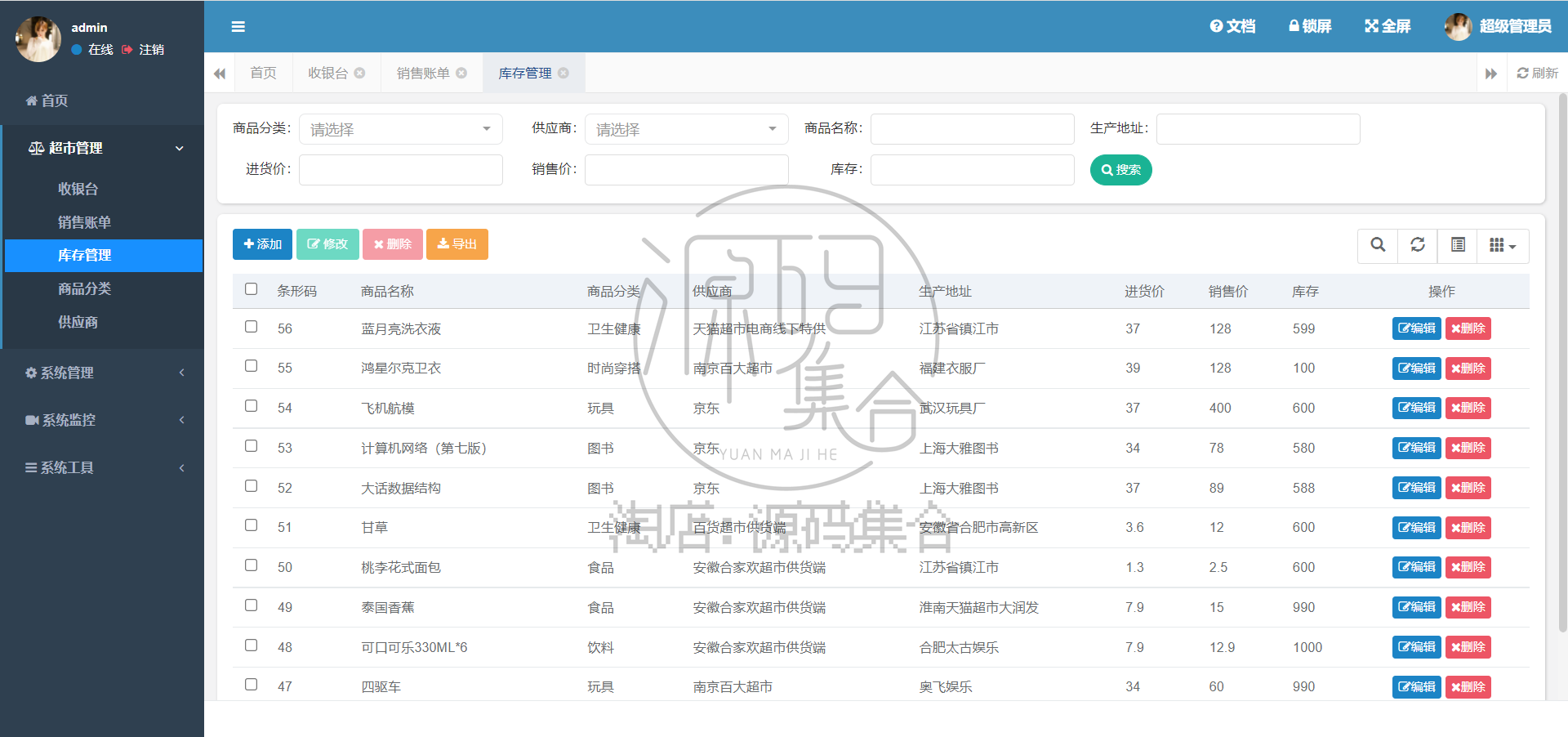Switch to the 销售账单 tab
The height and width of the screenshot is (737, 1568).
coord(423,73)
